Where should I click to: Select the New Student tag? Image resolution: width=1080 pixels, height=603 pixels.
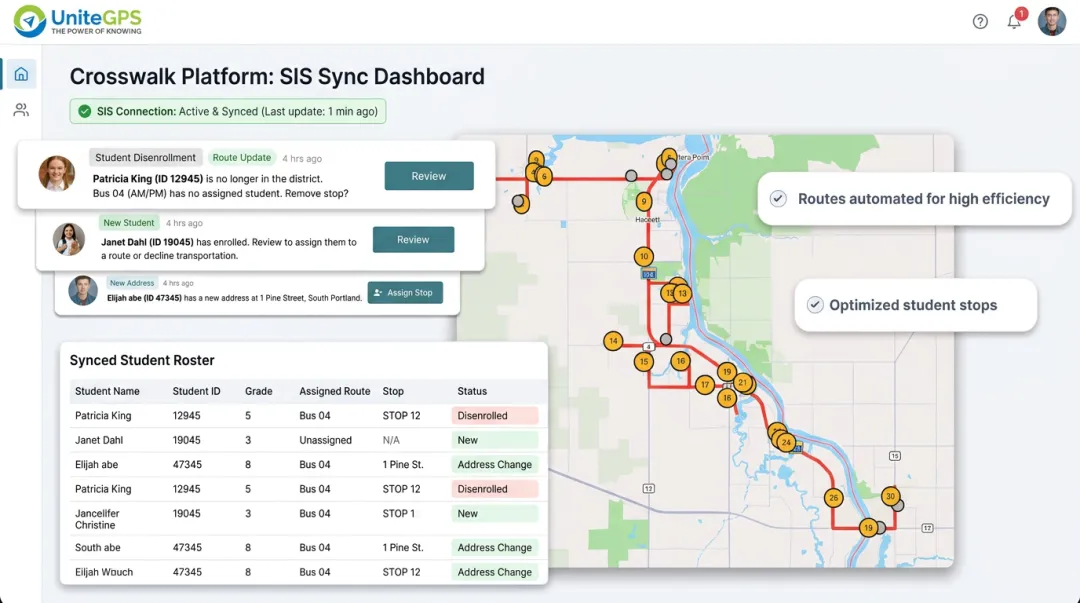tap(129, 223)
